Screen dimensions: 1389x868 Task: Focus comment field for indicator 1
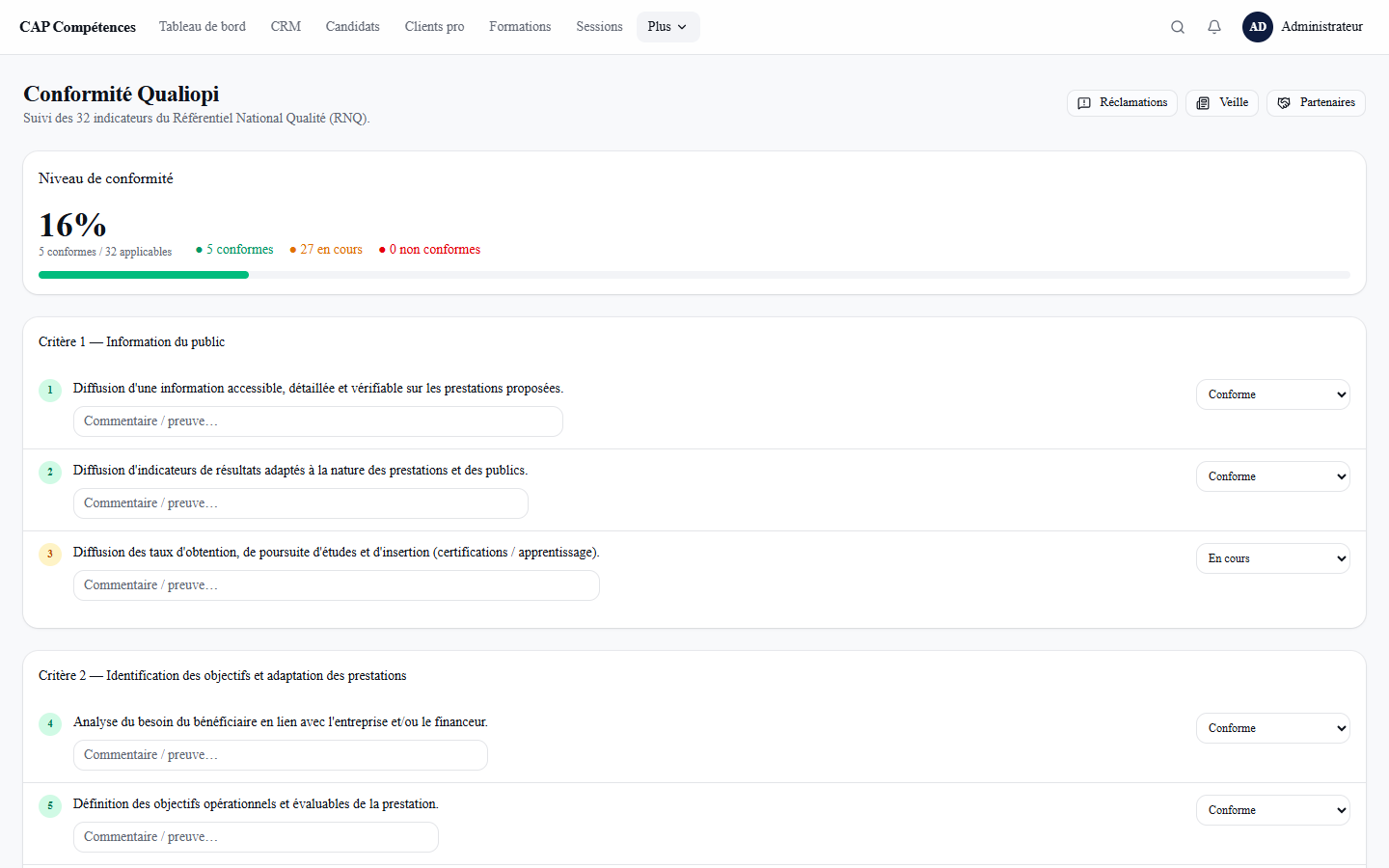point(318,421)
